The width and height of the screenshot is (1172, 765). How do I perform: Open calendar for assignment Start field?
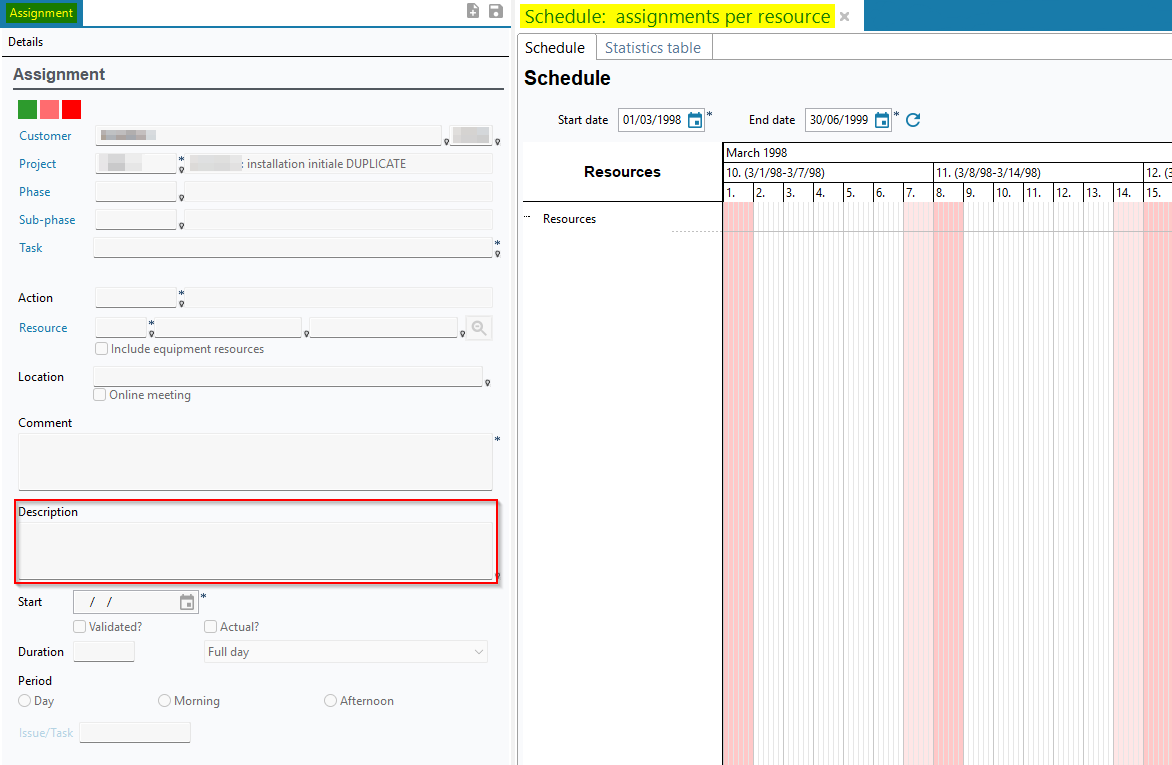187,602
